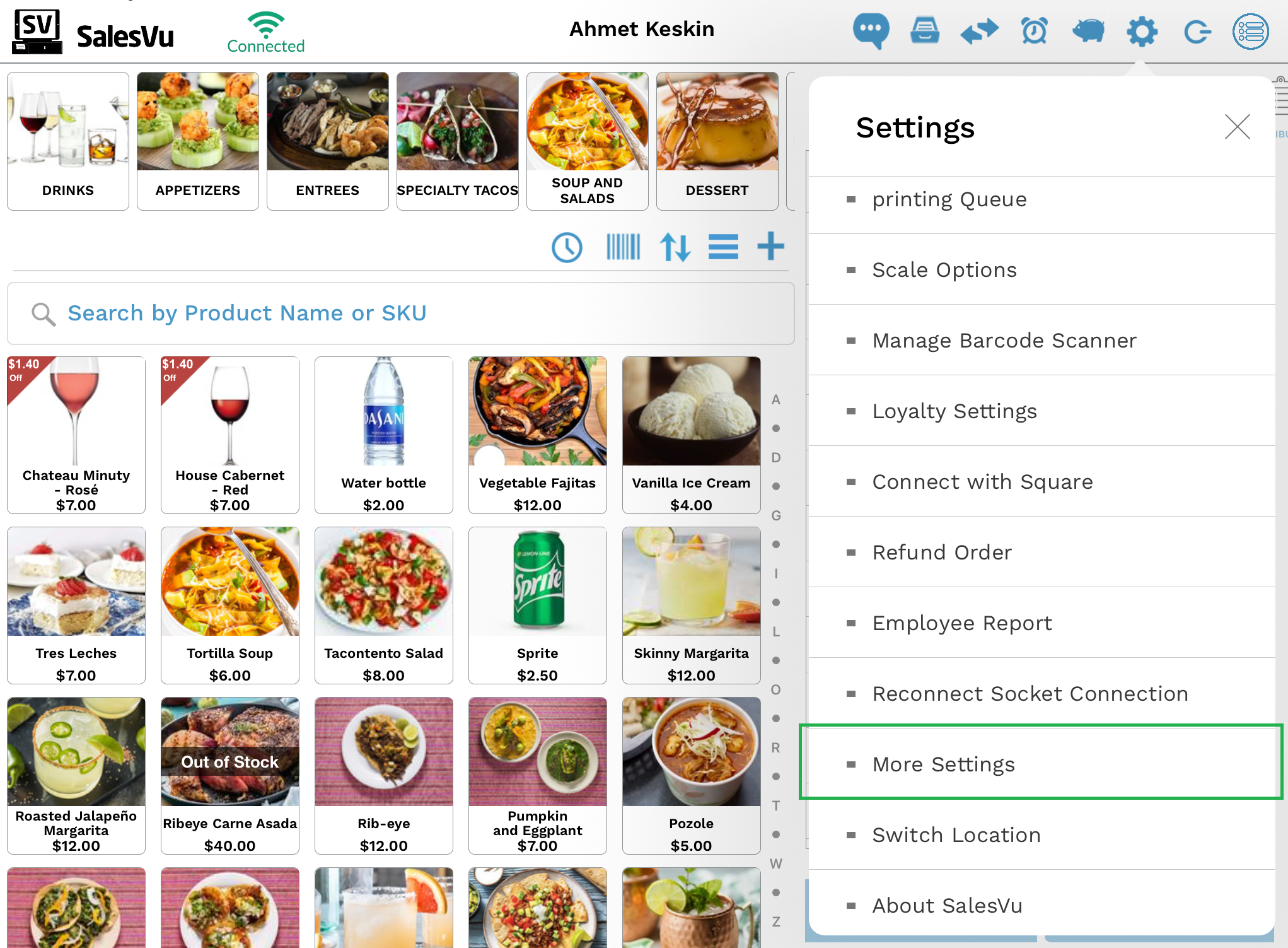Screen dimensions: 1288x948
Task: Click the piggy bank icon
Action: click(x=1088, y=30)
